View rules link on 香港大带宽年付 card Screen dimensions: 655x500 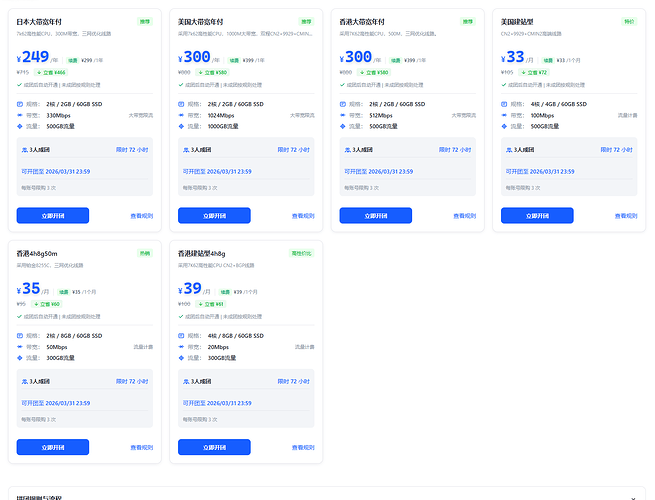465,216
